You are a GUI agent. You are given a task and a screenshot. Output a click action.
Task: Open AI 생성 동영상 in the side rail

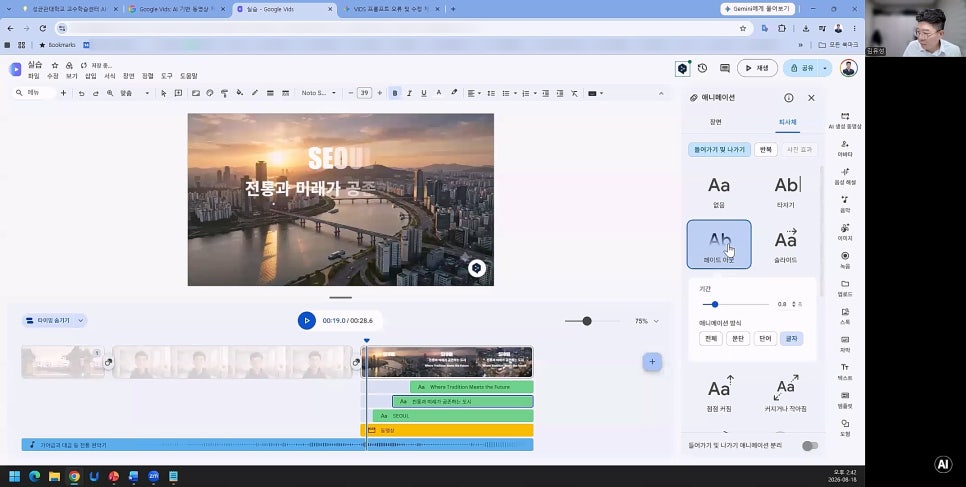click(845, 120)
